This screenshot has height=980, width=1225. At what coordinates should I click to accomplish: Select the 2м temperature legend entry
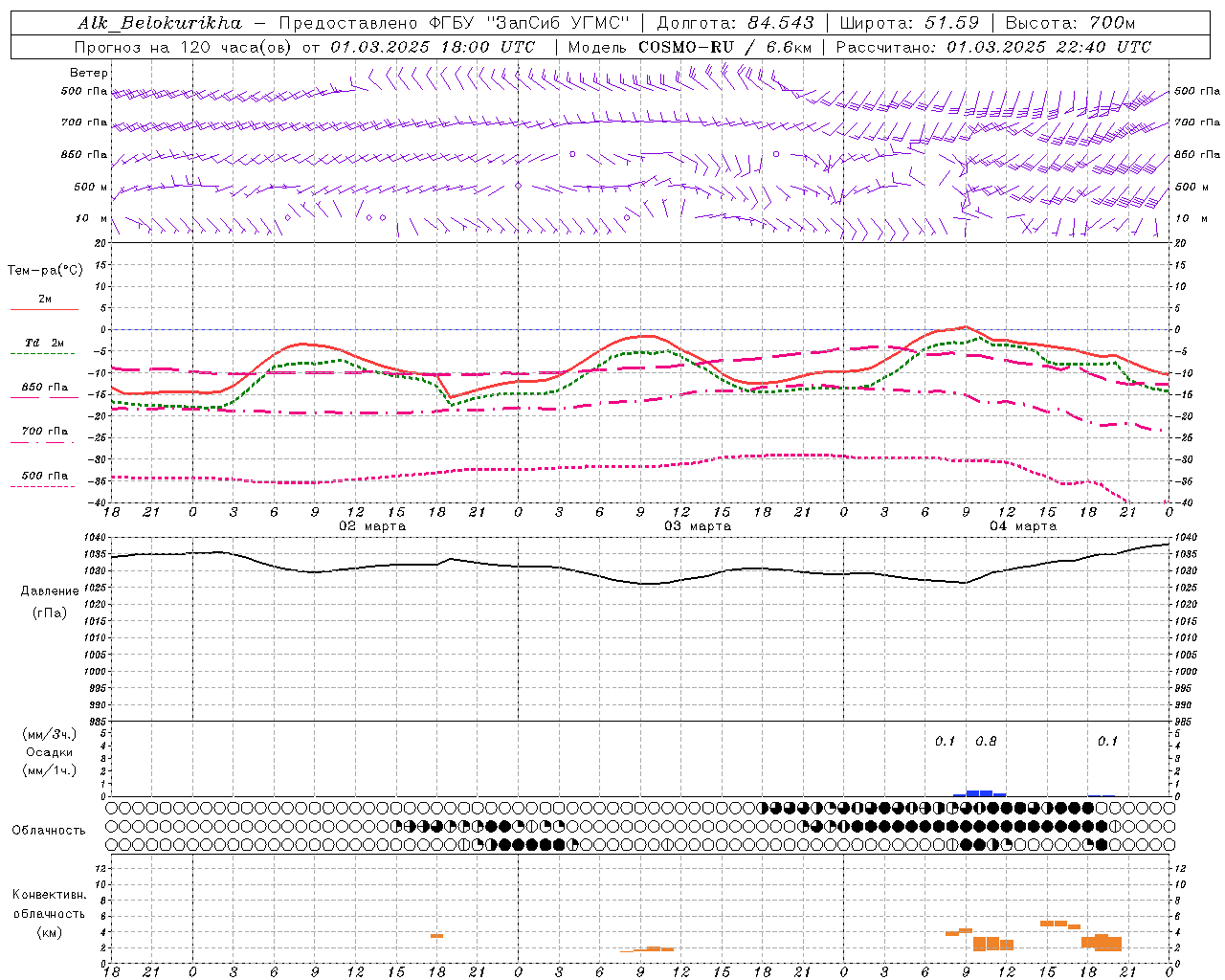point(45,300)
